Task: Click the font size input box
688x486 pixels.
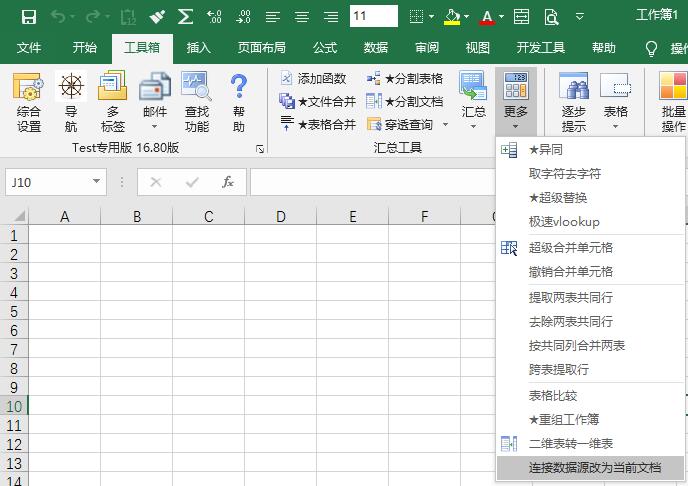Action: click(x=373, y=16)
